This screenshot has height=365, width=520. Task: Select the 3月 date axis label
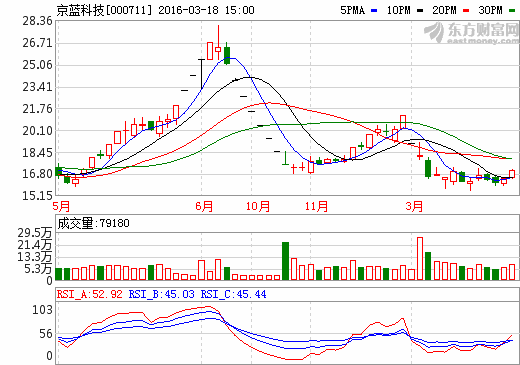click(x=414, y=206)
